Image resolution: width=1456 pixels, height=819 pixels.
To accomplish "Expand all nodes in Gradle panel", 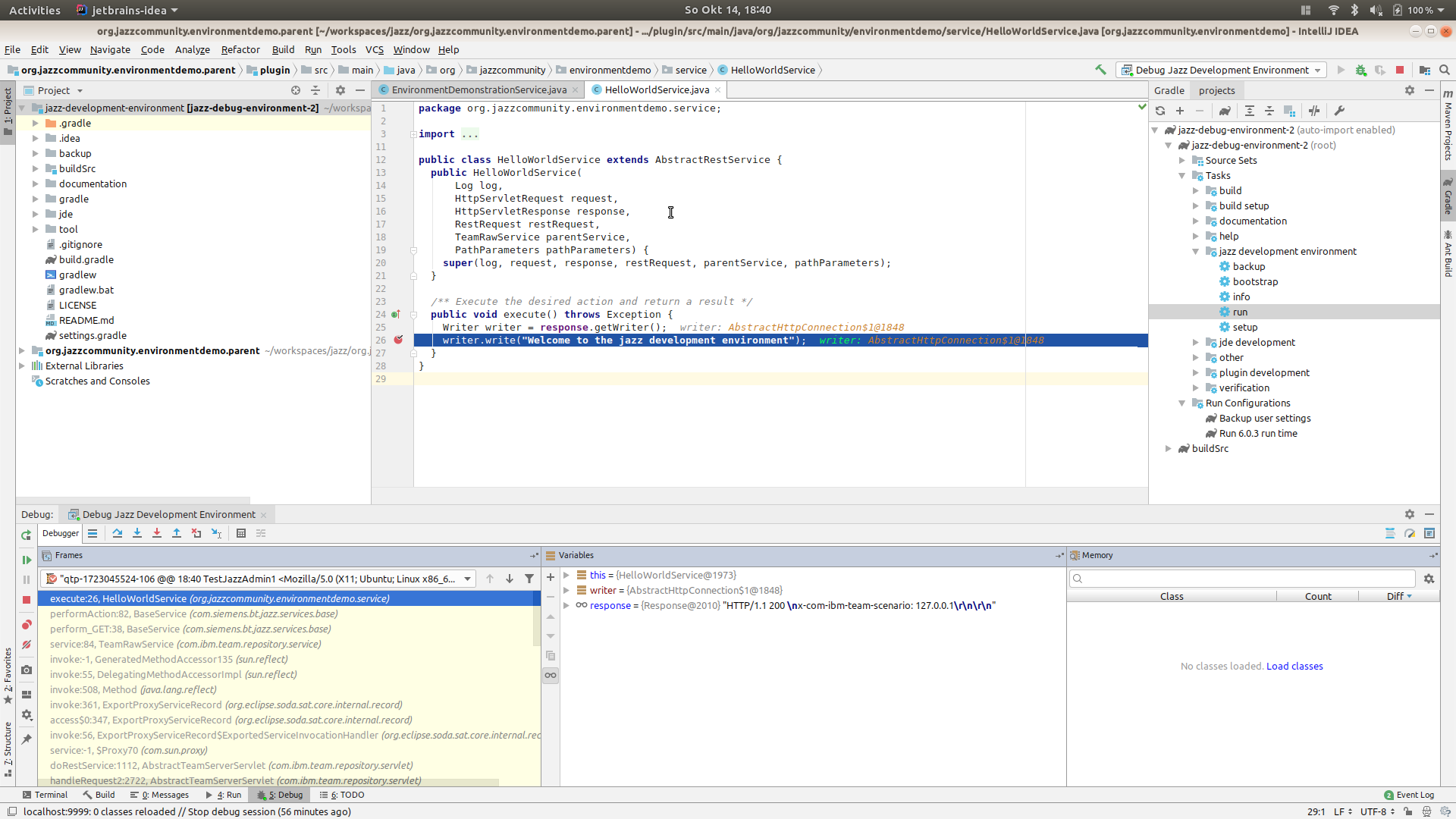I will pyautogui.click(x=1250, y=111).
